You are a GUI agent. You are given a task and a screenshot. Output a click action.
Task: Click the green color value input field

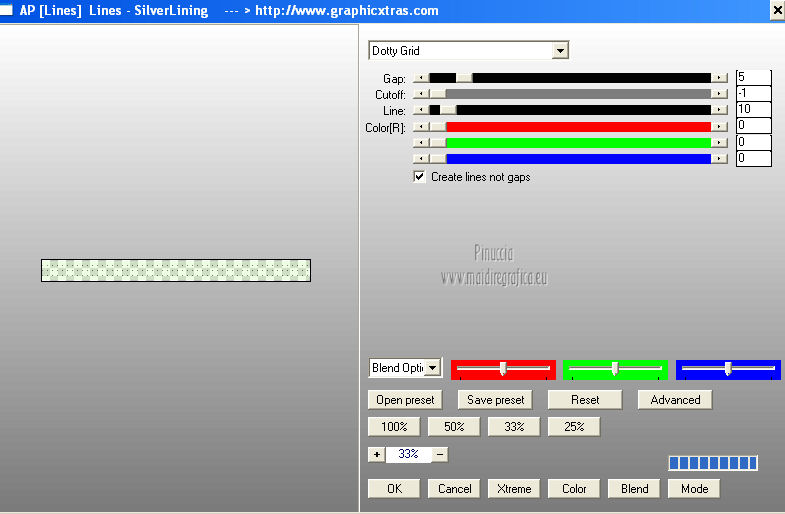pos(753,142)
